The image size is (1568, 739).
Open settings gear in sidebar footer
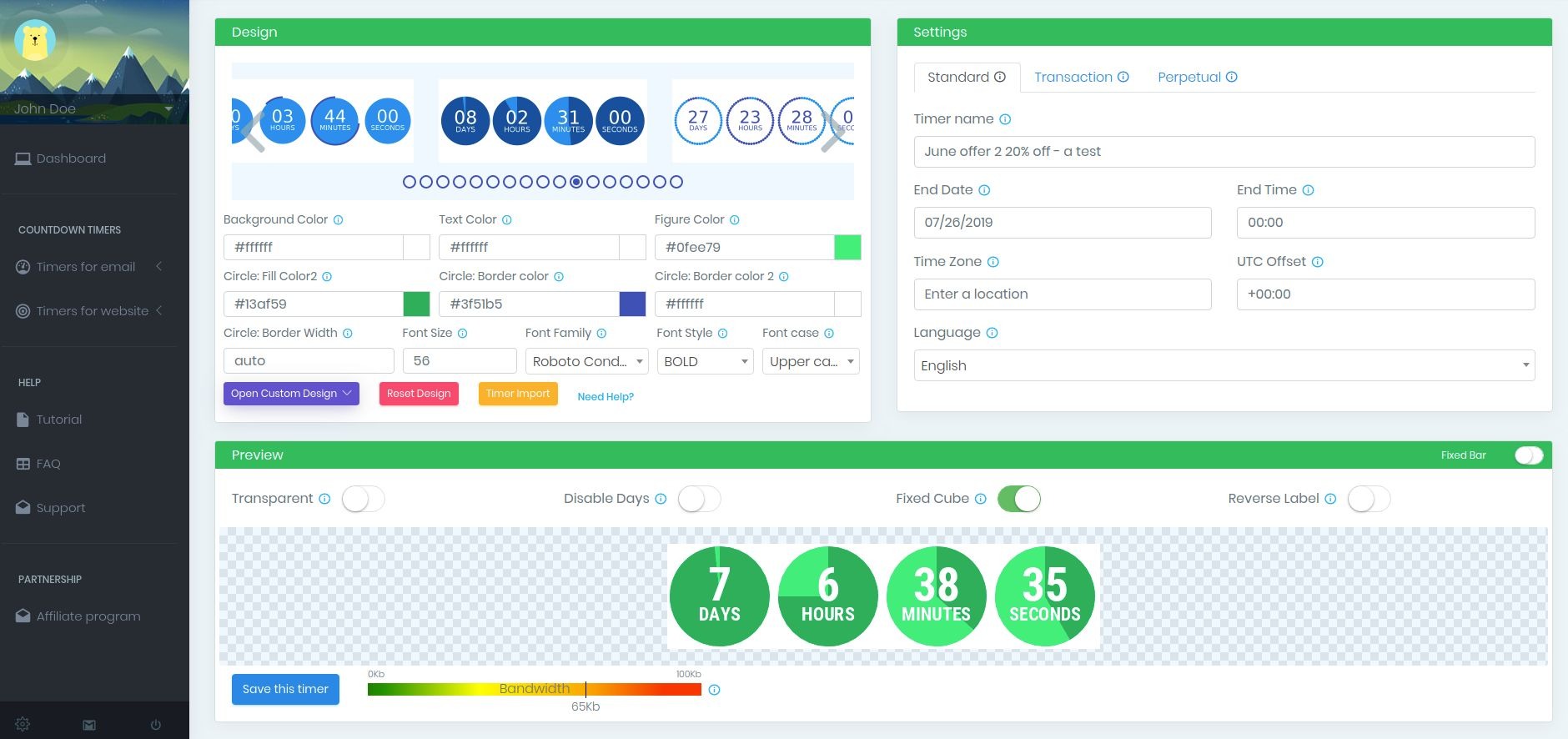click(x=23, y=724)
